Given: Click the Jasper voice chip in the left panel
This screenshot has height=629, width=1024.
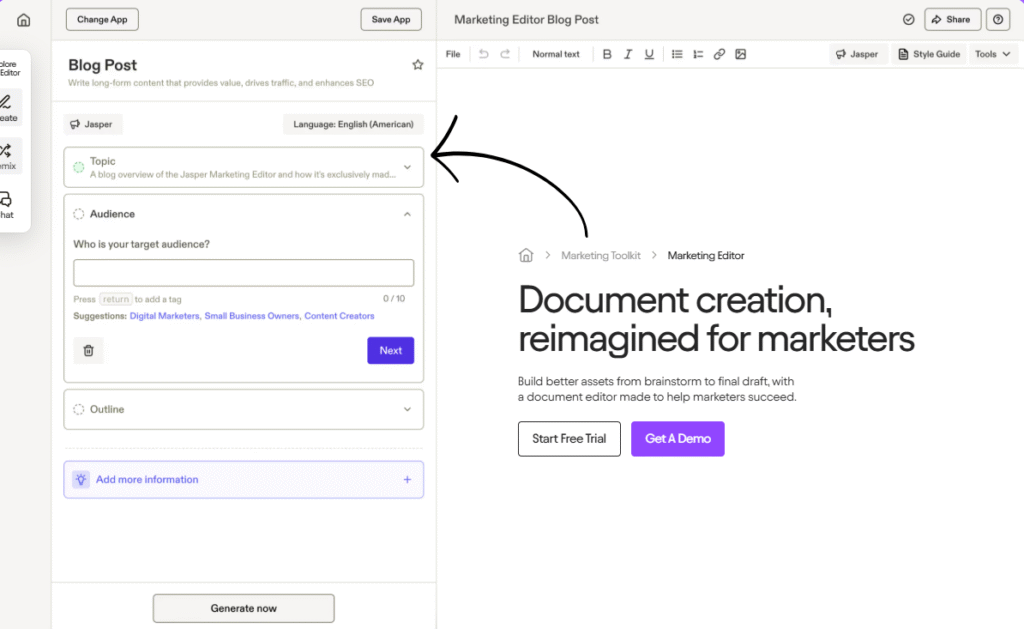Looking at the screenshot, I should tap(92, 124).
